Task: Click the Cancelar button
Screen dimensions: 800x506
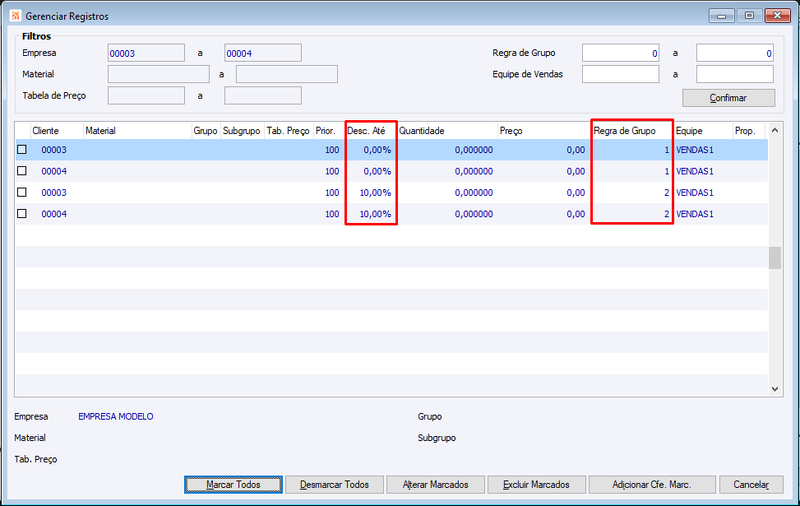Action: pos(751,485)
